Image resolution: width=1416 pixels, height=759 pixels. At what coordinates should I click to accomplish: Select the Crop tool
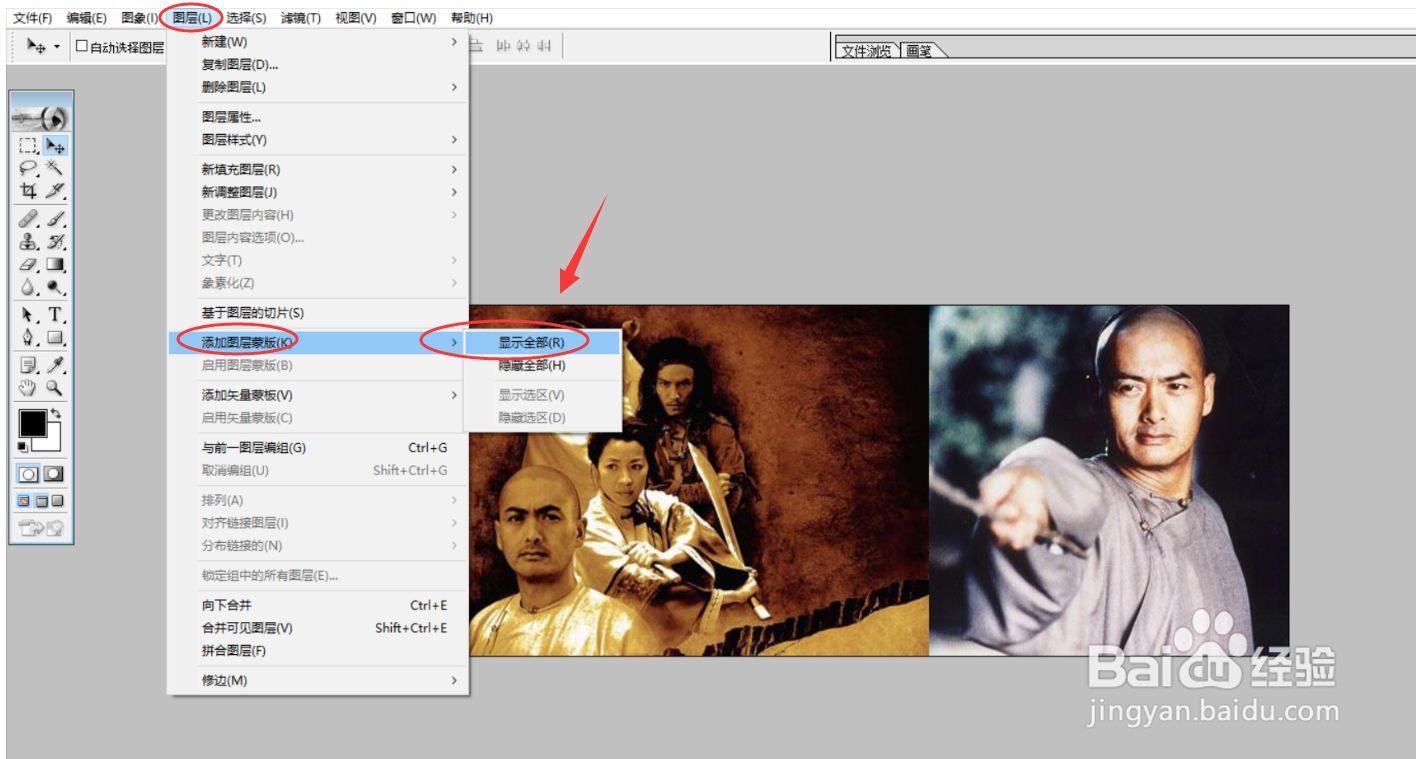click(x=28, y=191)
